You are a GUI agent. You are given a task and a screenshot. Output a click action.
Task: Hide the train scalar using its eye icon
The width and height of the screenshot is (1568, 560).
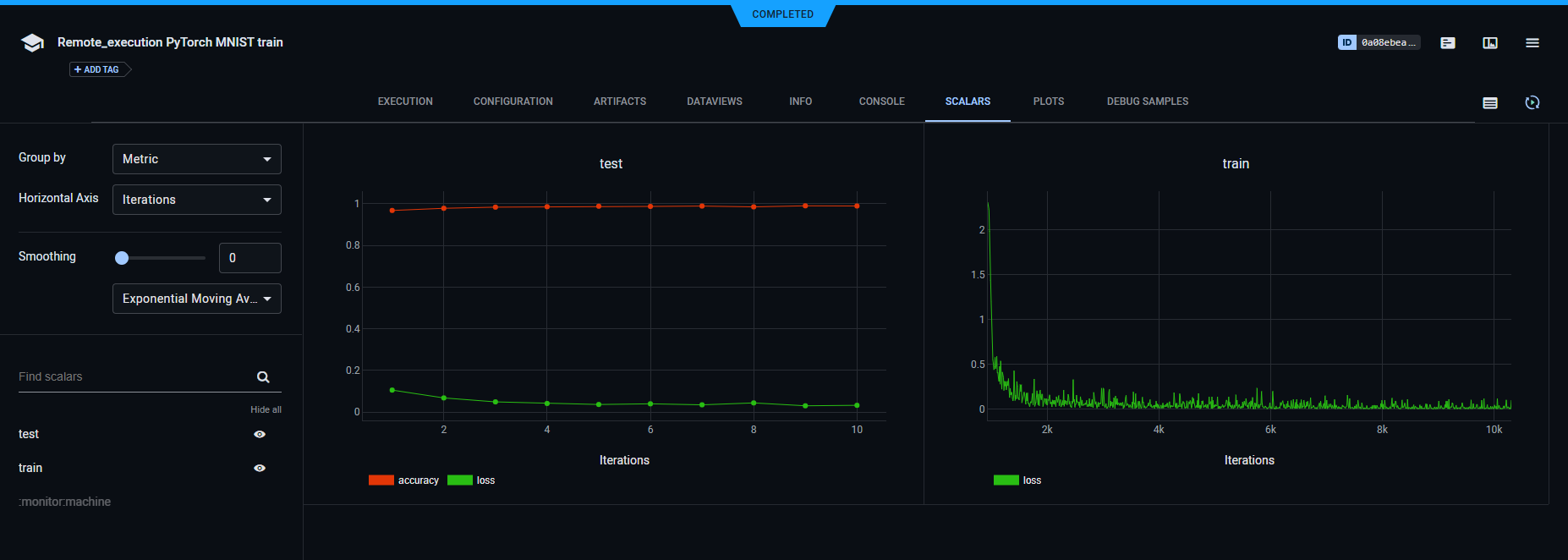point(260,468)
